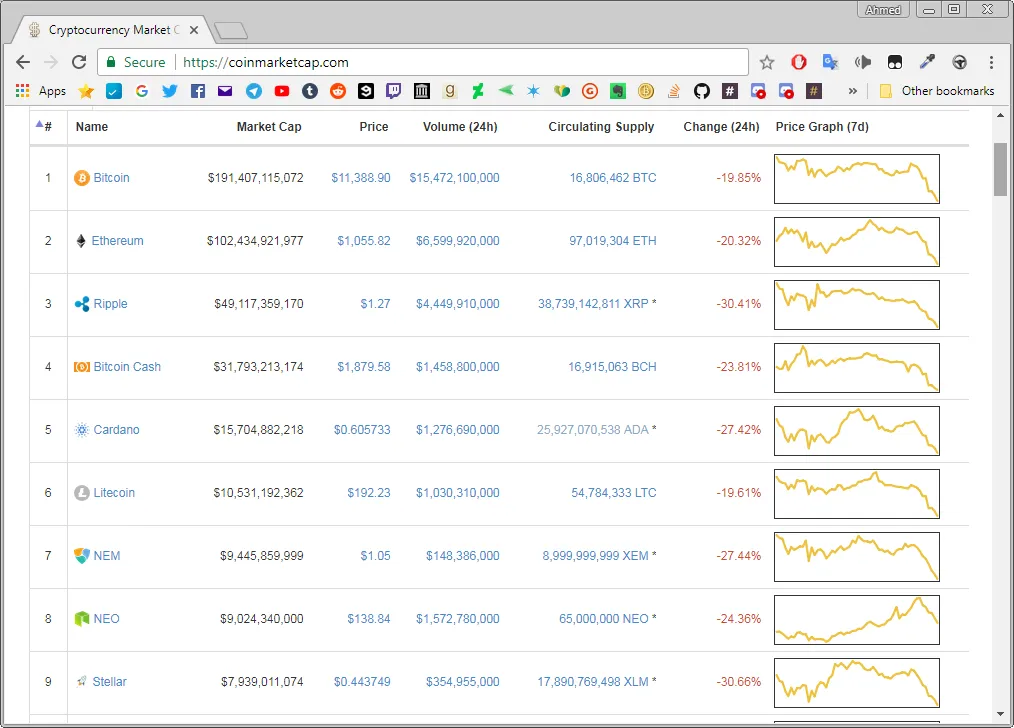Open the Tumblr bookmark
The width and height of the screenshot is (1014, 728).
click(x=310, y=91)
